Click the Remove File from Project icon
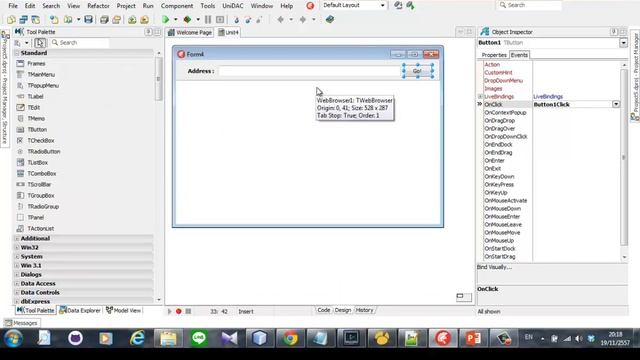Screen dimensions: 640x360 tap(144, 19)
